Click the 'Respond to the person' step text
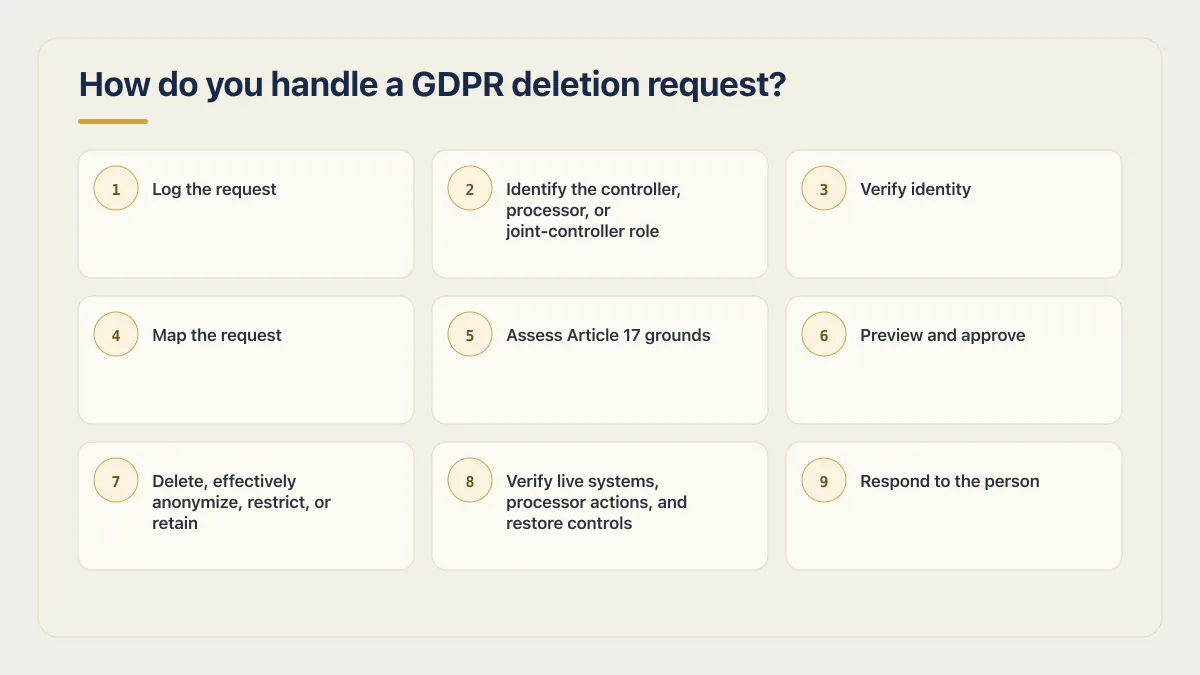 [949, 481]
